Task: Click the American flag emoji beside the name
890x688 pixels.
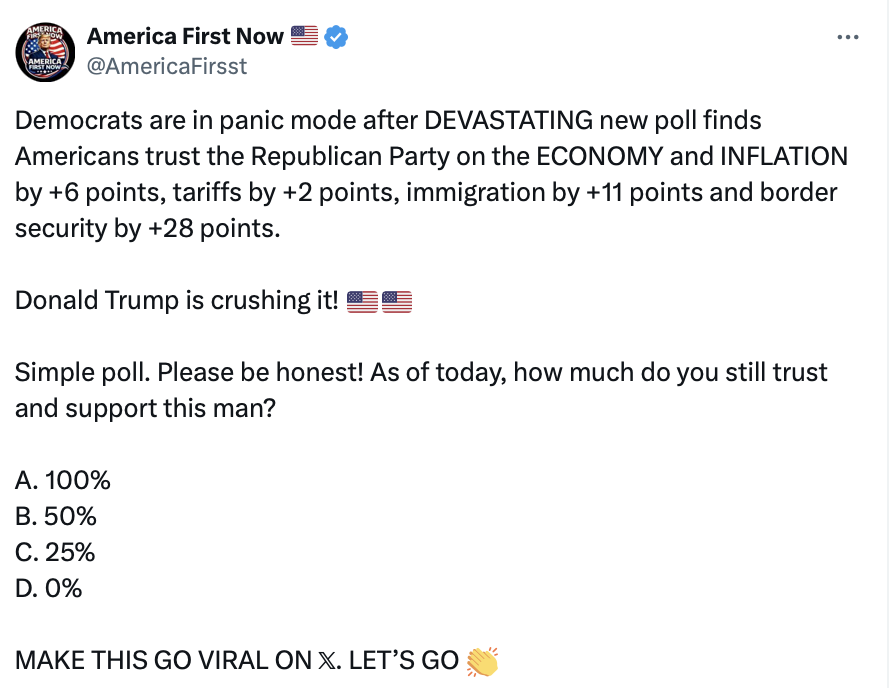Action: (x=302, y=36)
